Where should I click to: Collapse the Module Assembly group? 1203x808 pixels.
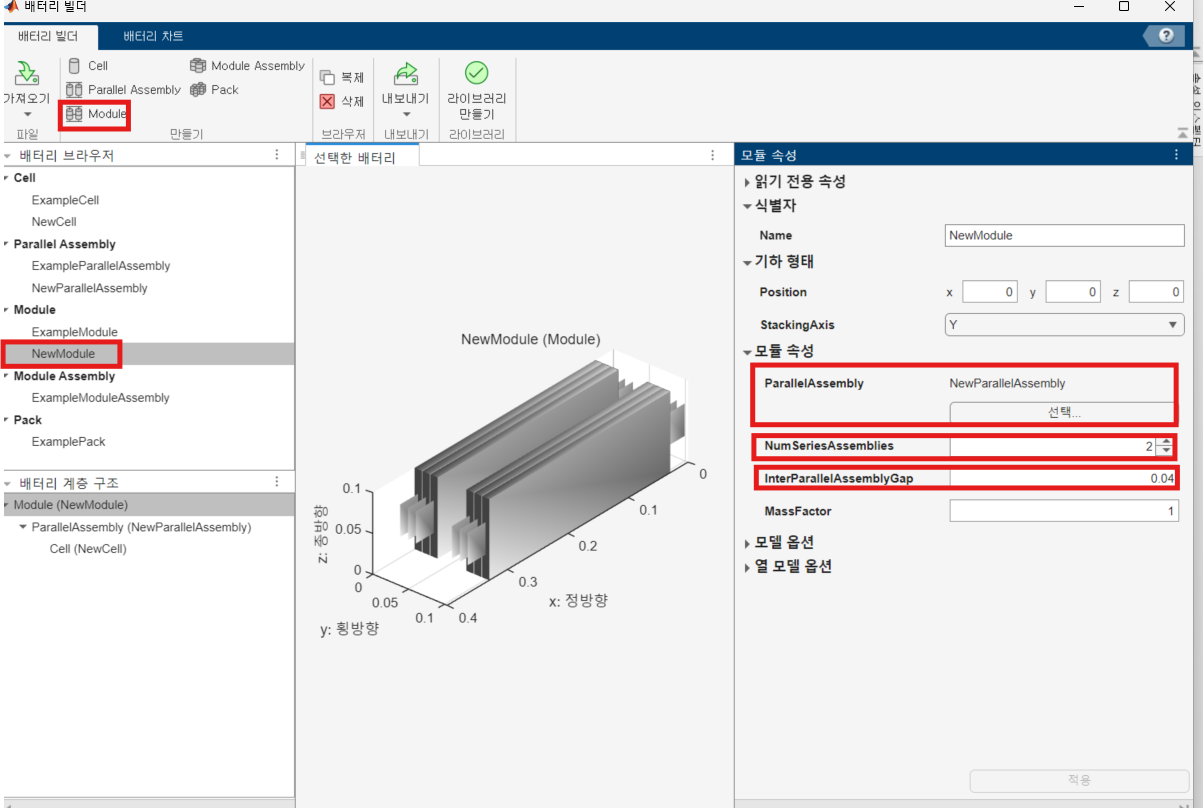click(x=6, y=376)
